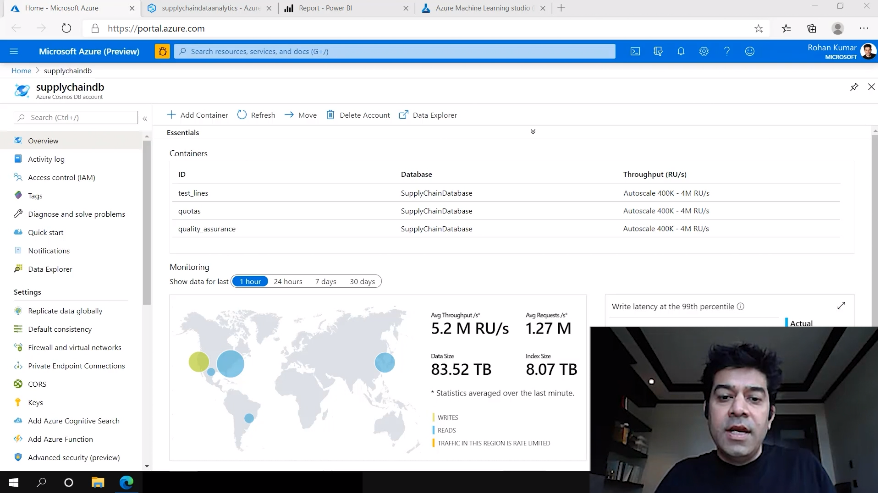Collapse the left navigation menu

(x=144, y=118)
